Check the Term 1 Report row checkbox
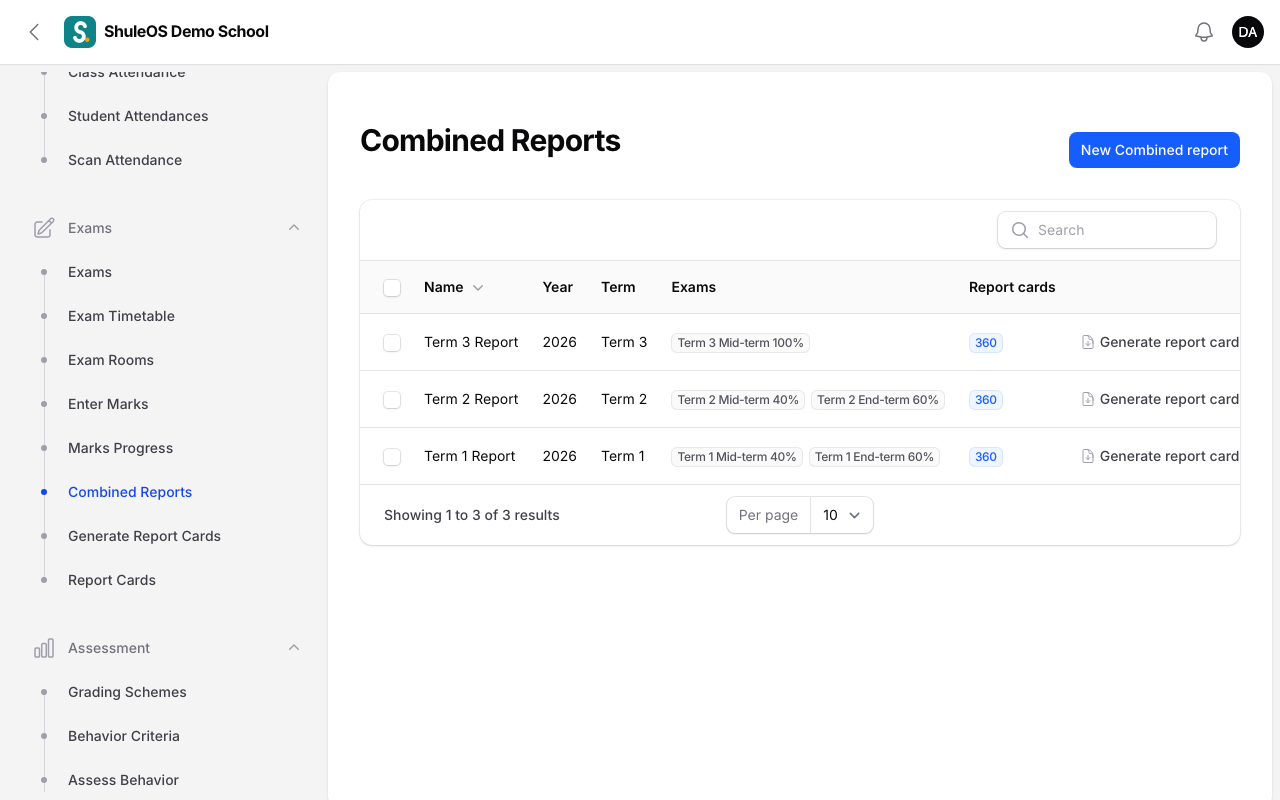 392,457
